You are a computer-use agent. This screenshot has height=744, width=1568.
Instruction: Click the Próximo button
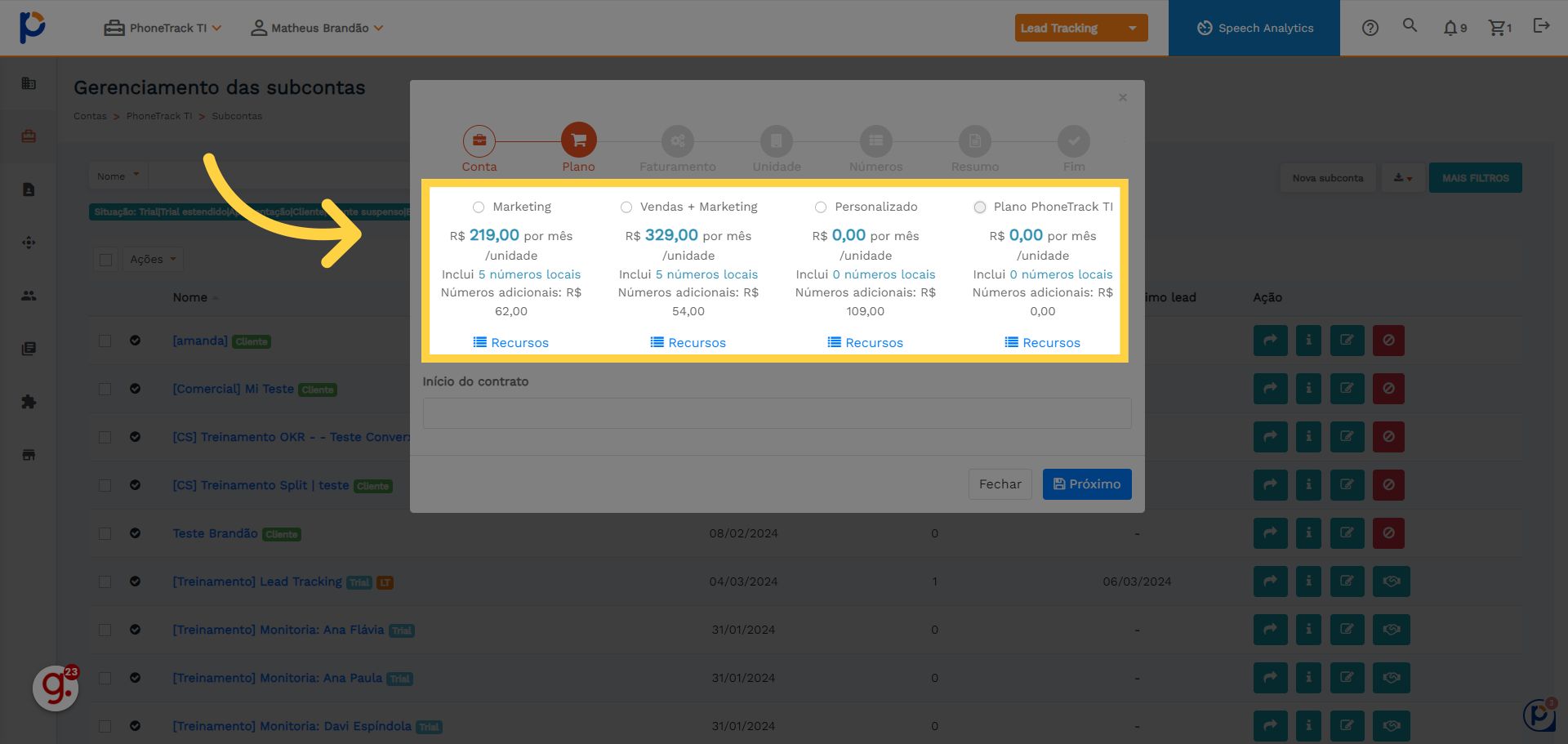pyautogui.click(x=1087, y=484)
